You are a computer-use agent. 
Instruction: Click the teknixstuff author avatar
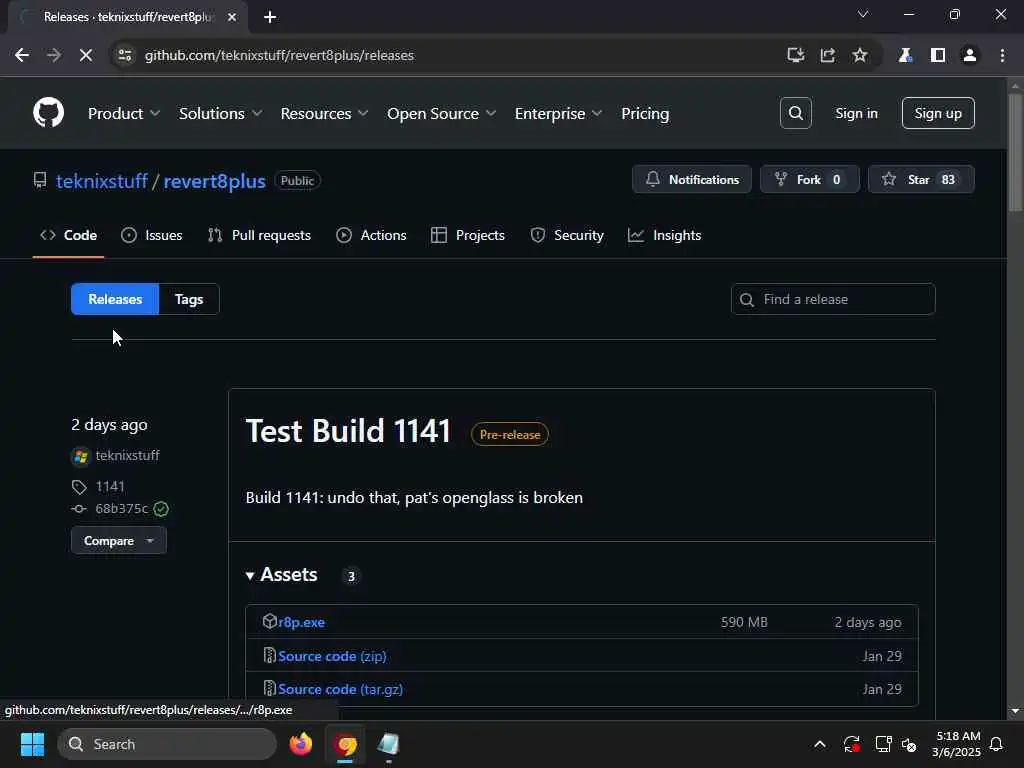[81, 456]
